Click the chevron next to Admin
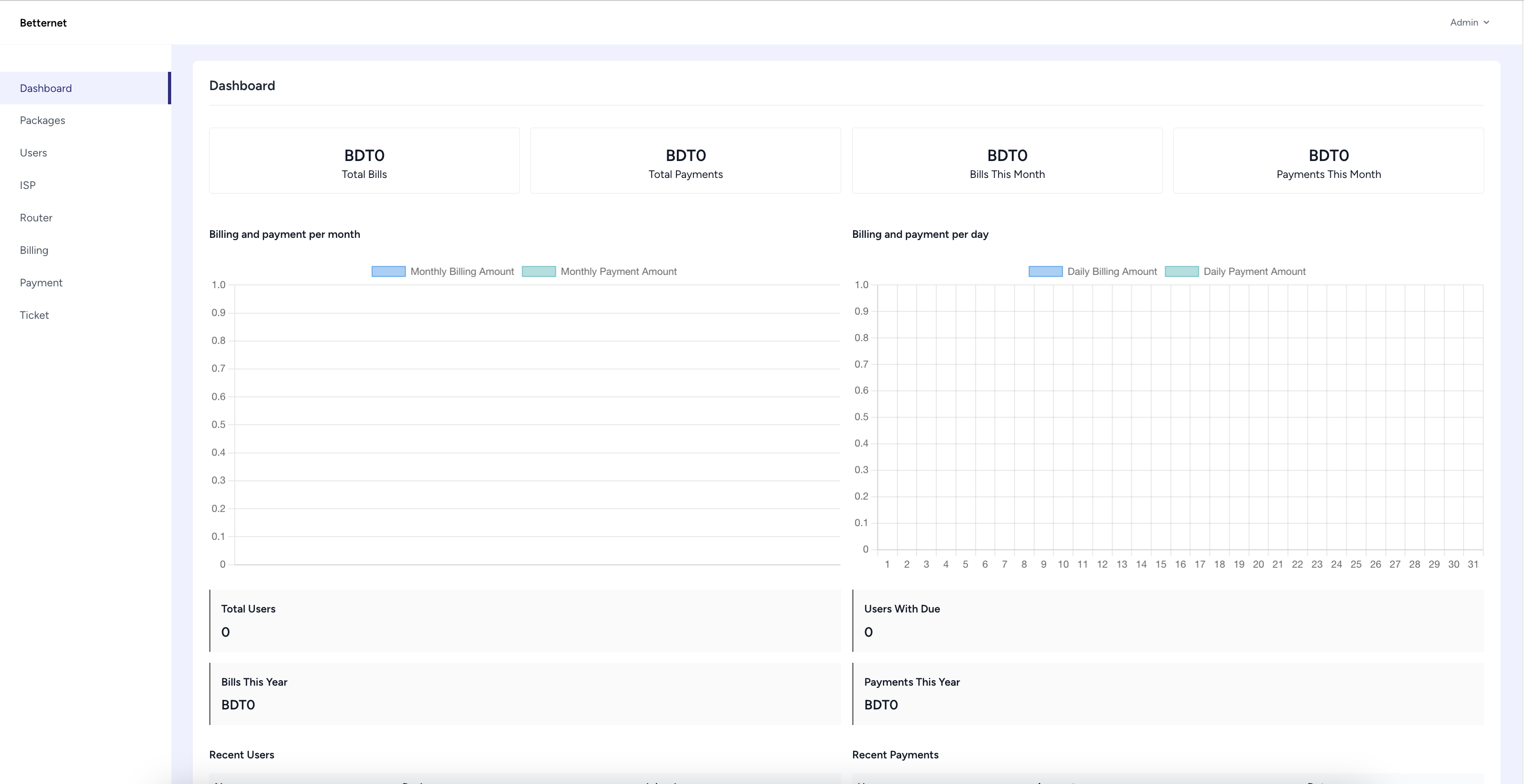Image resolution: width=1524 pixels, height=784 pixels. [x=1487, y=22]
